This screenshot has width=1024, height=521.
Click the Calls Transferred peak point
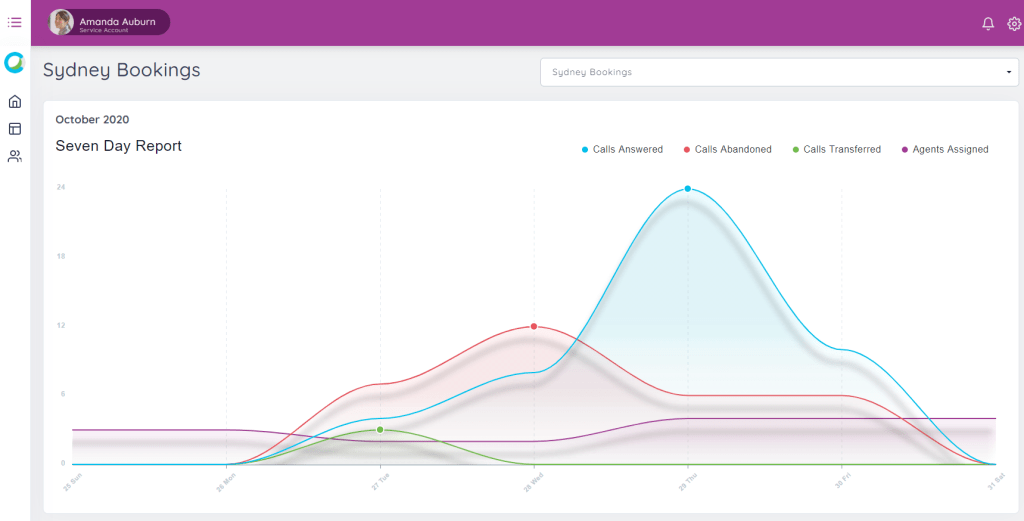(380, 429)
